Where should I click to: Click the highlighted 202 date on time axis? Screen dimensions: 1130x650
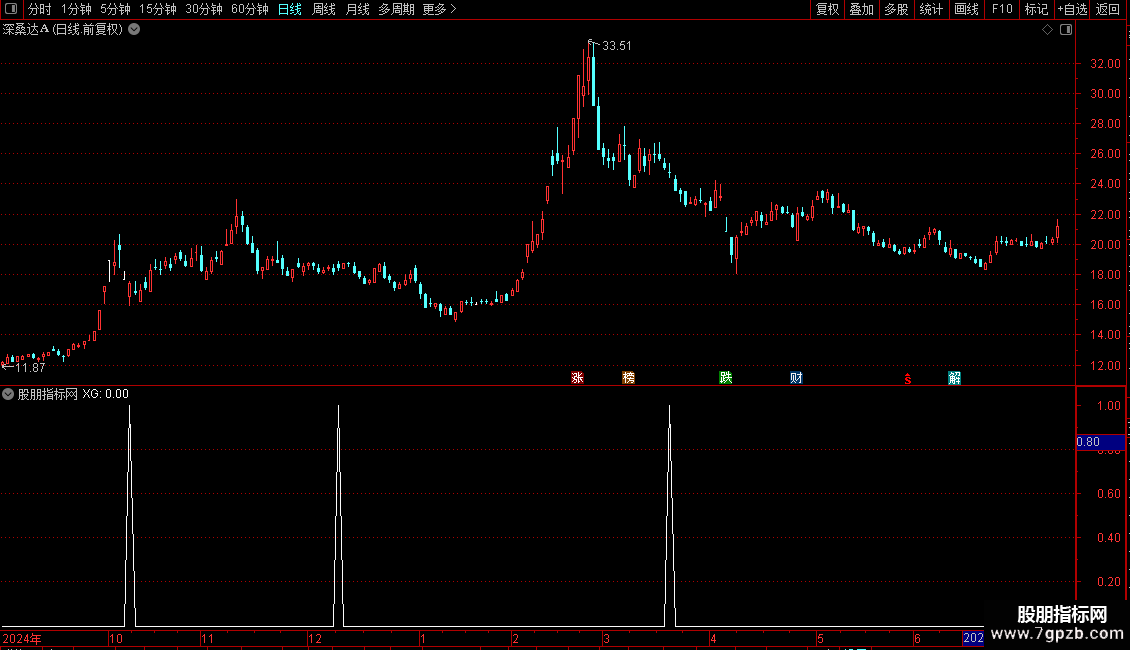973,638
